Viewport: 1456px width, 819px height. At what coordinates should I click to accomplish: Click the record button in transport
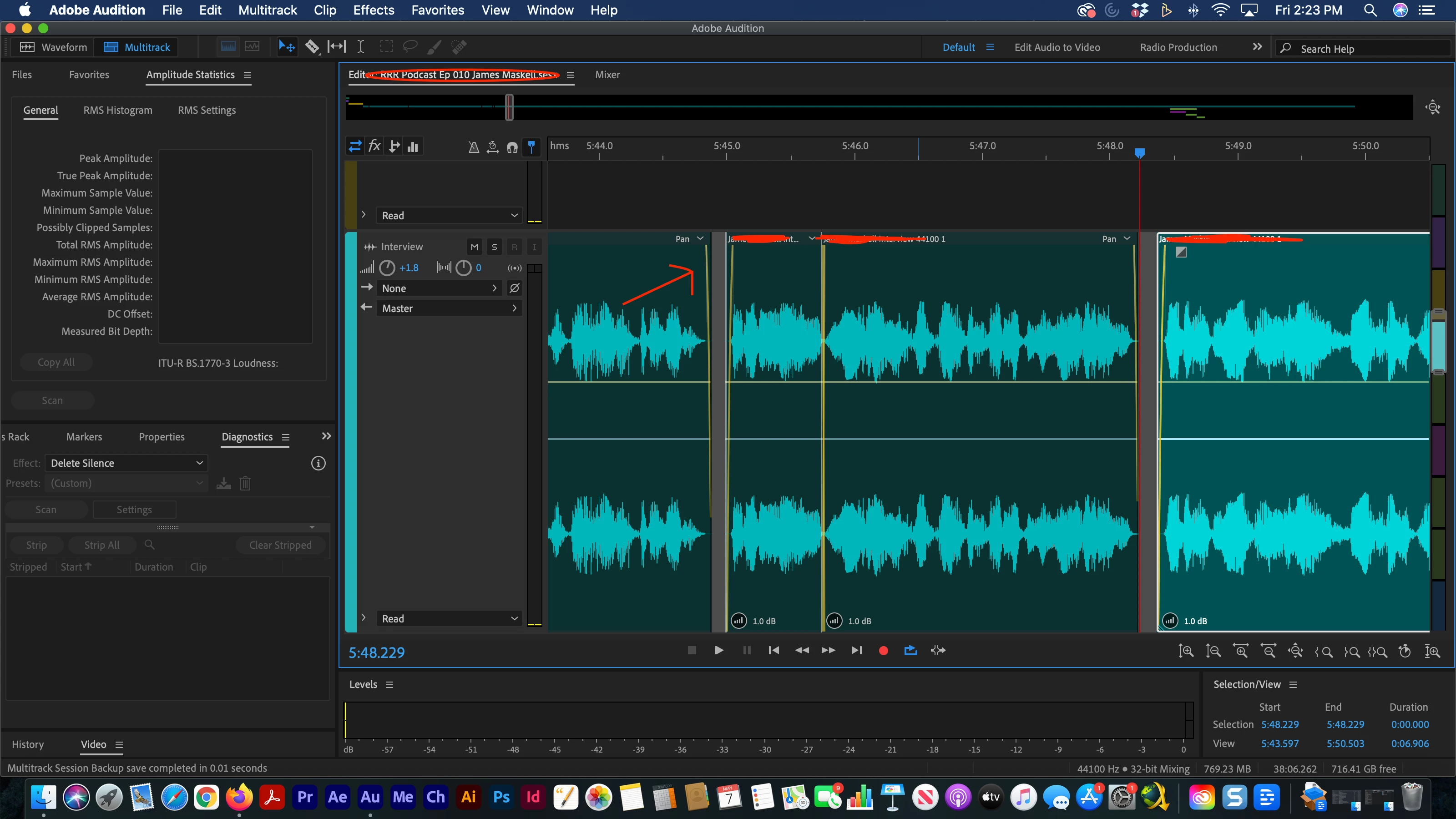[884, 651]
